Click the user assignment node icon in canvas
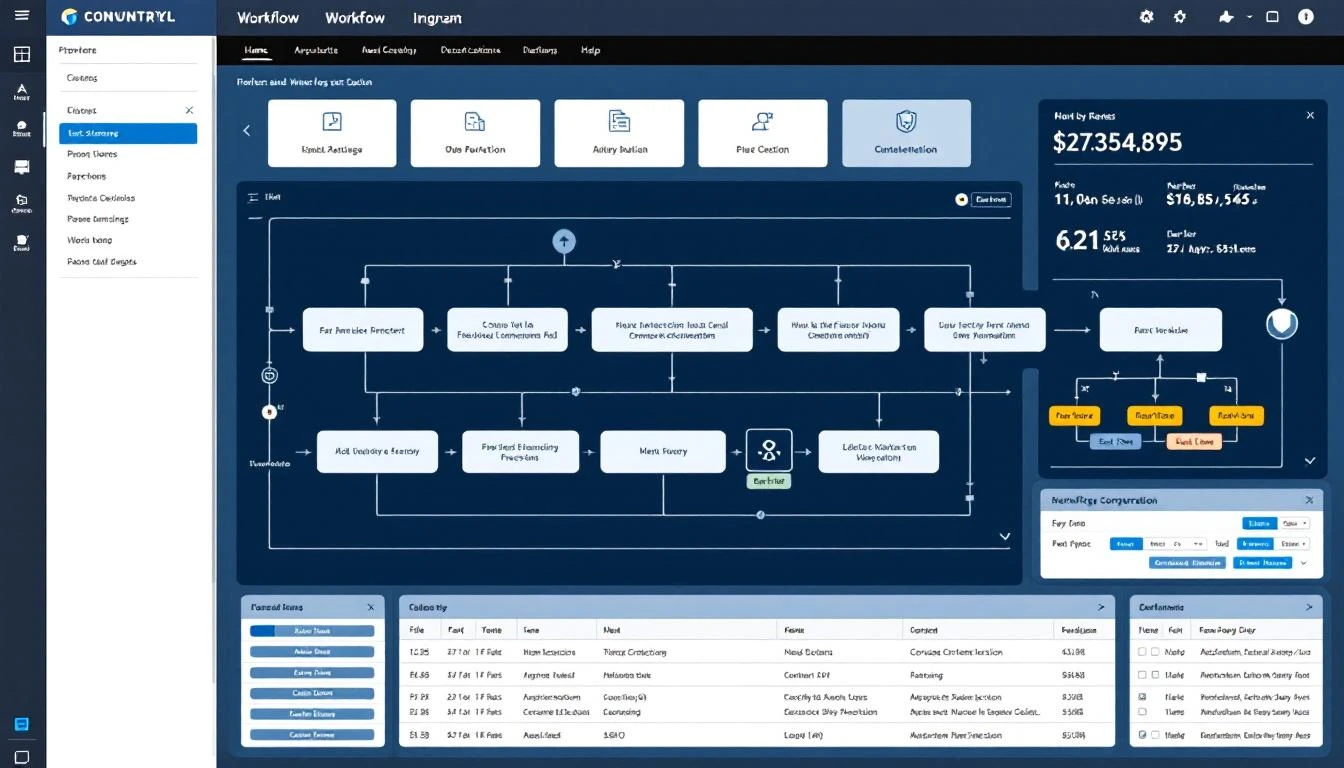Viewport: 1344px width, 768px height. [x=769, y=449]
